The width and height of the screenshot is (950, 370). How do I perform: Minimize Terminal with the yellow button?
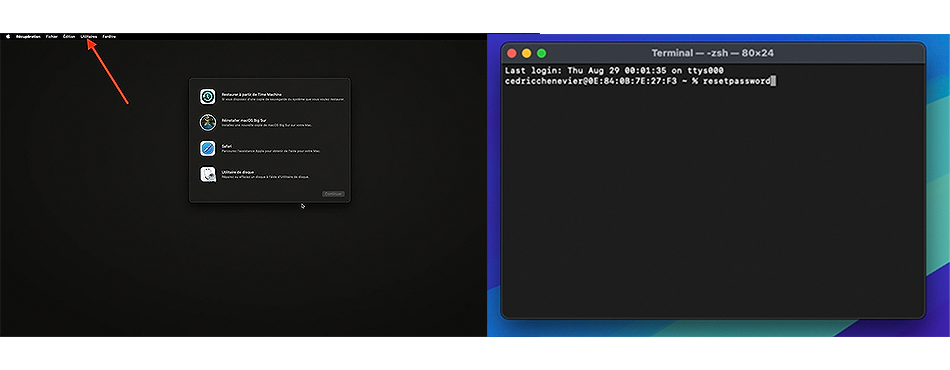pos(526,53)
